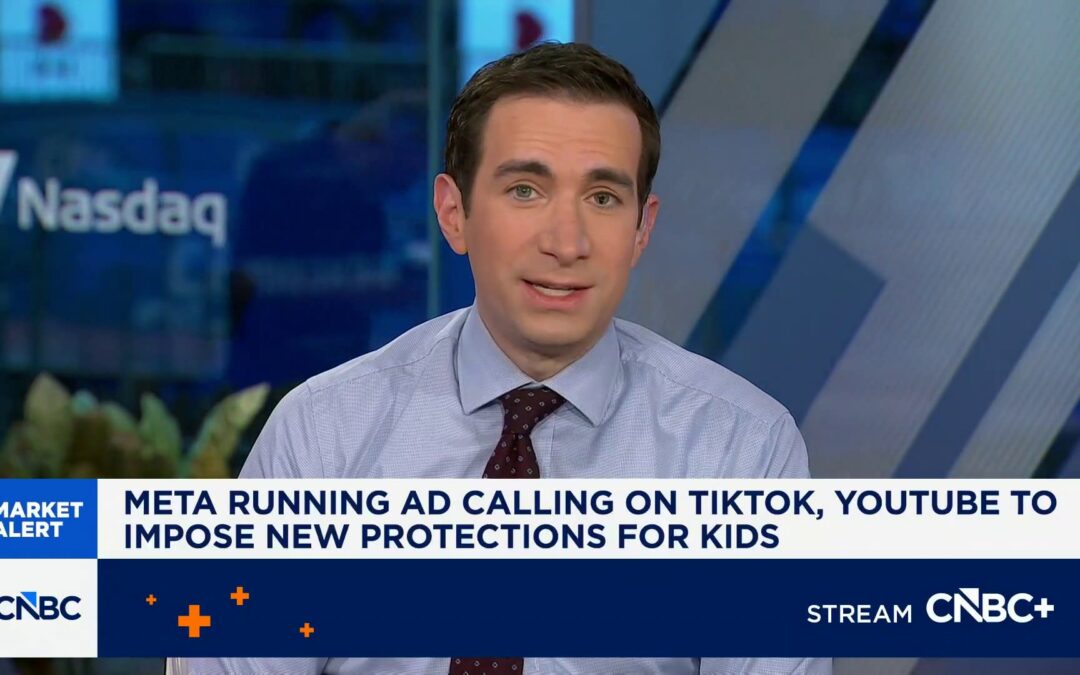Screen dimensions: 1080x675
Task: Click the CNBC peacock logo at bottom left
Action: click(40, 607)
